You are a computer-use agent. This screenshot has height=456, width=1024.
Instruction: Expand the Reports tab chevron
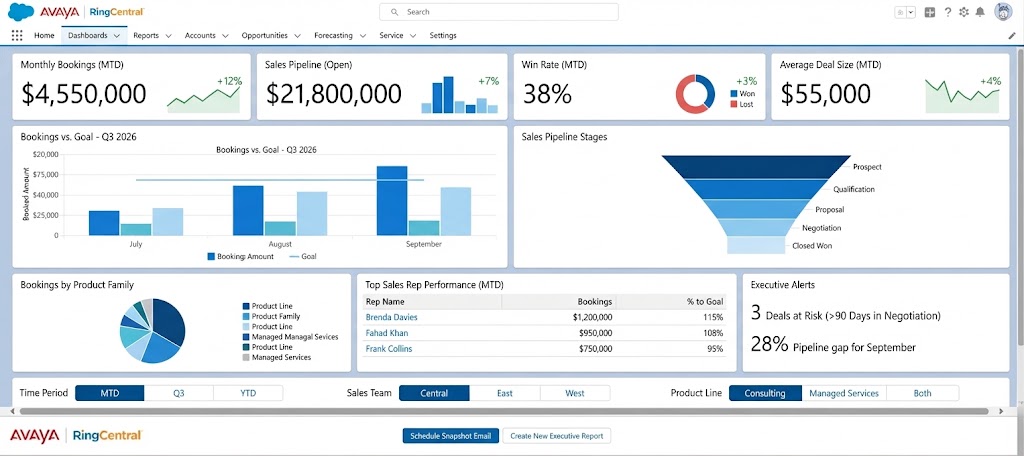(x=168, y=36)
